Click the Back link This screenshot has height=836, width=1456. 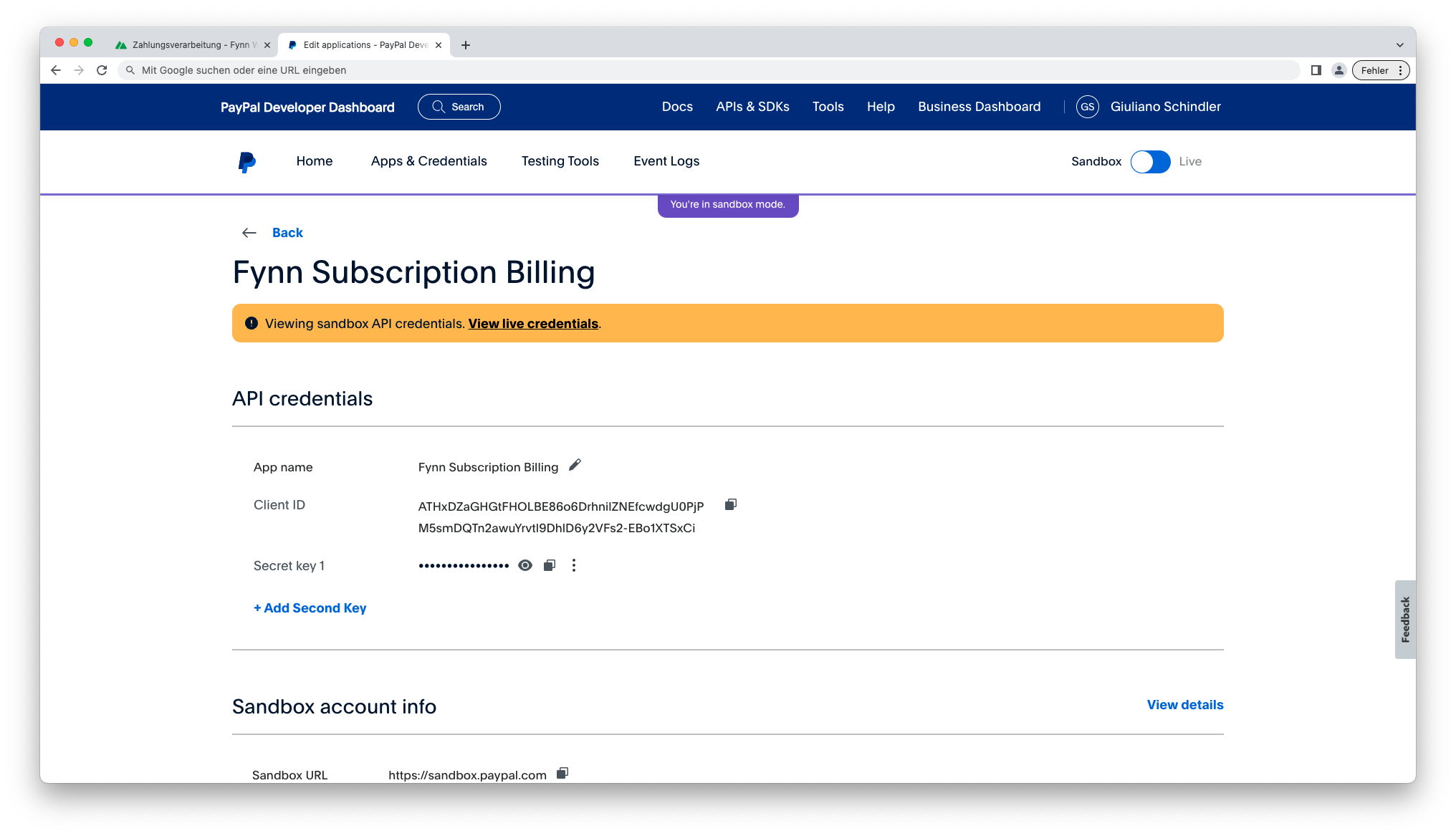coord(287,233)
